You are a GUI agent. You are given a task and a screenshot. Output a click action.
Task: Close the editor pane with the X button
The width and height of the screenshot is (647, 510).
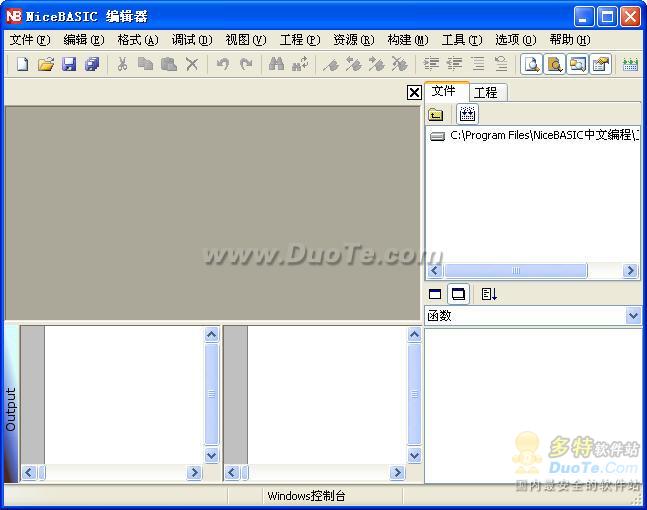coord(414,92)
